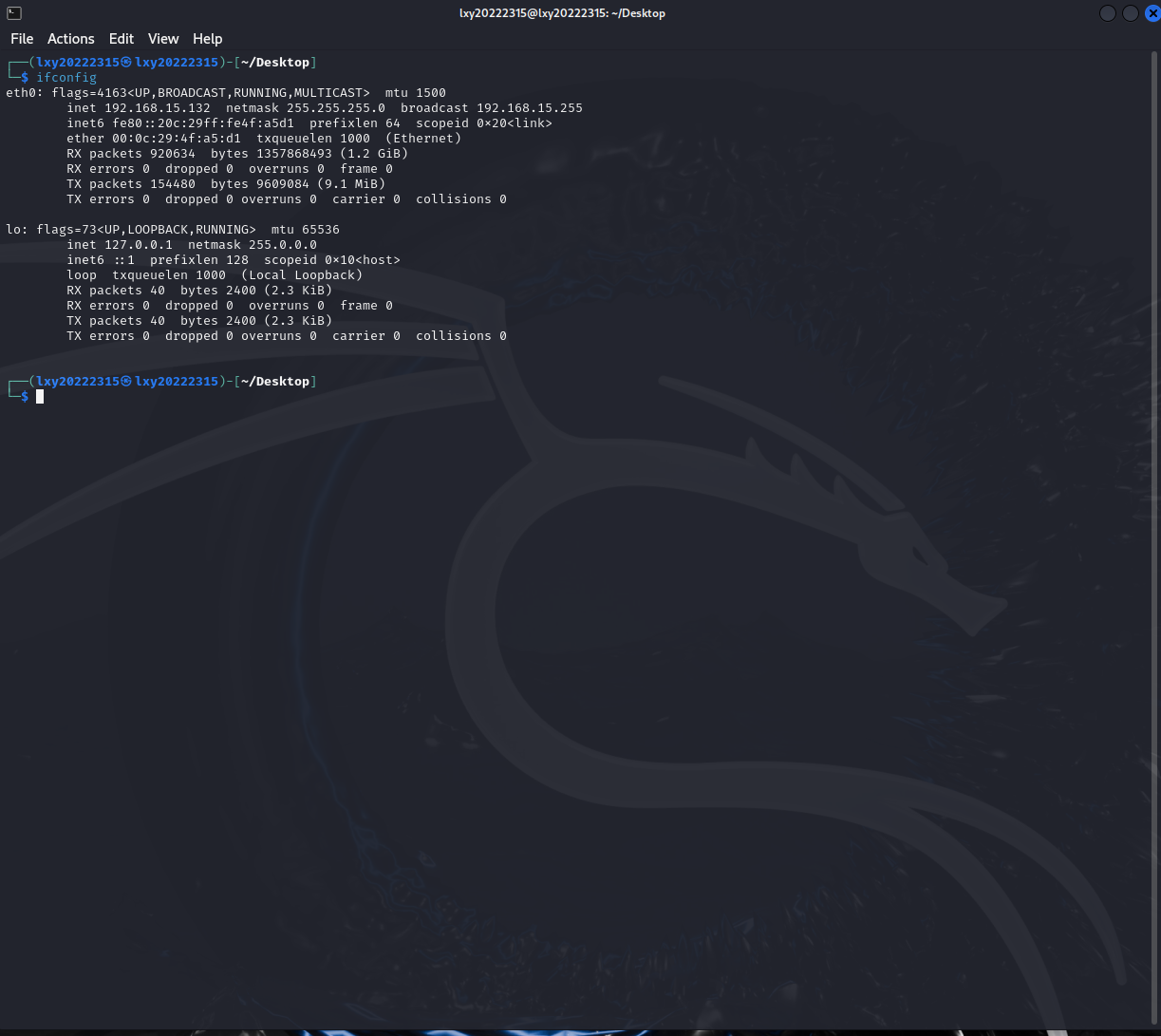The width and height of the screenshot is (1161, 1036).
Task: Open the Help menu
Action: [x=207, y=39]
